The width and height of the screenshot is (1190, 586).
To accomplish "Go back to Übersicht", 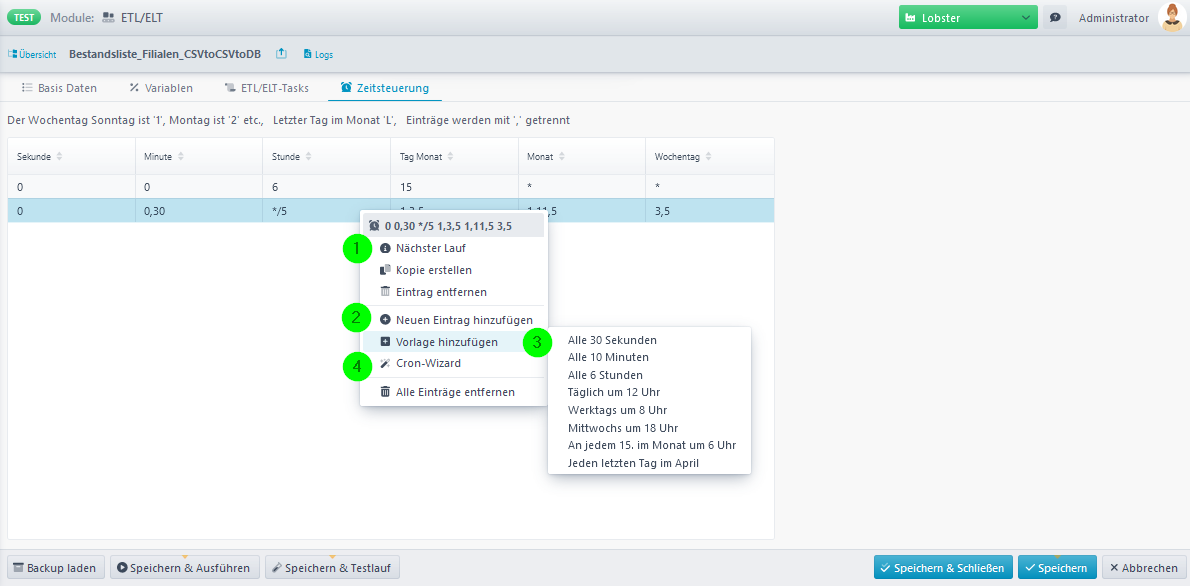I will (32, 54).
